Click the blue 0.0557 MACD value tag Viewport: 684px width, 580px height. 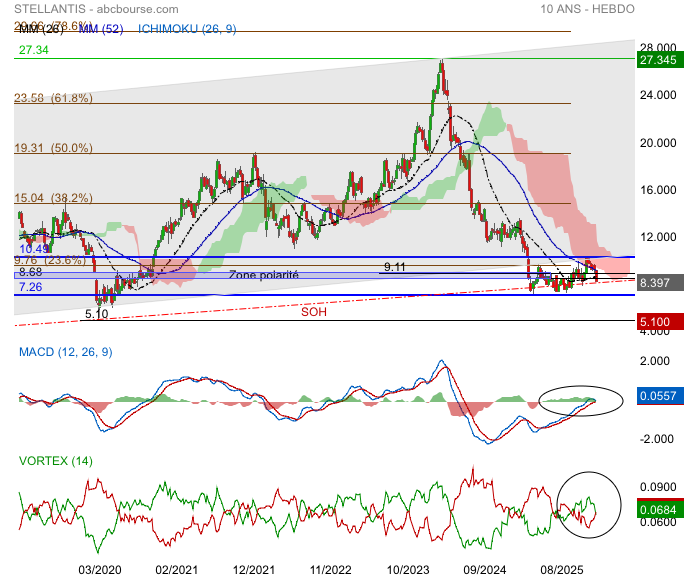660,396
